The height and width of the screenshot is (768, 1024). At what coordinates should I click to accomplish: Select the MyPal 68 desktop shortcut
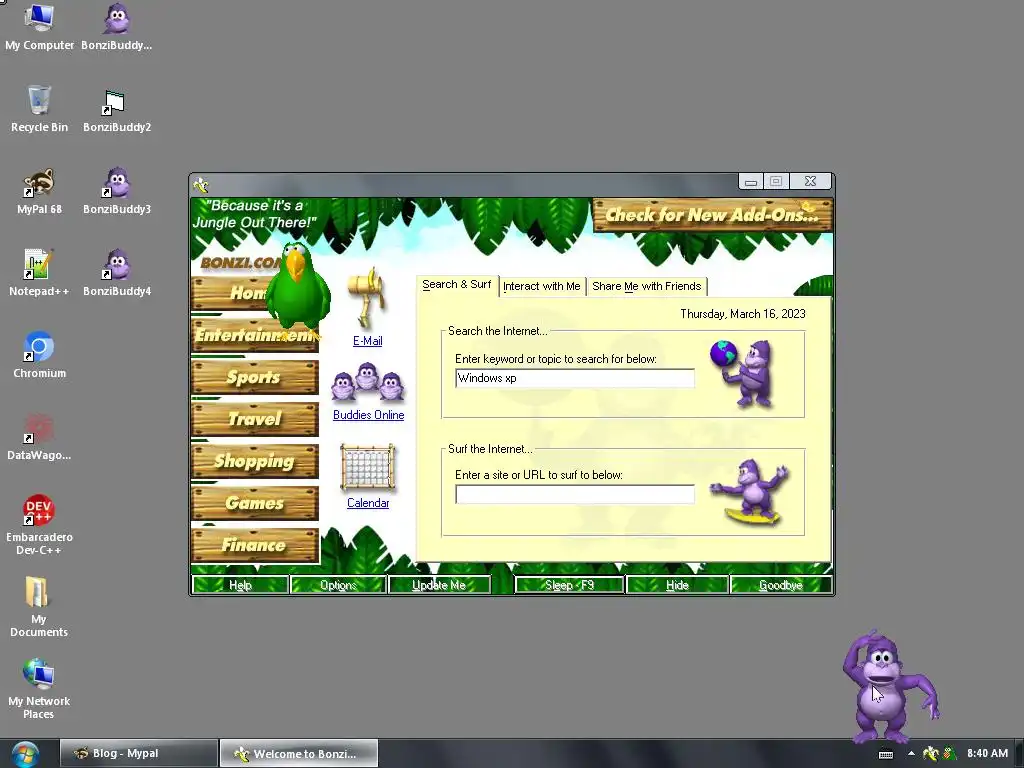pyautogui.click(x=39, y=191)
